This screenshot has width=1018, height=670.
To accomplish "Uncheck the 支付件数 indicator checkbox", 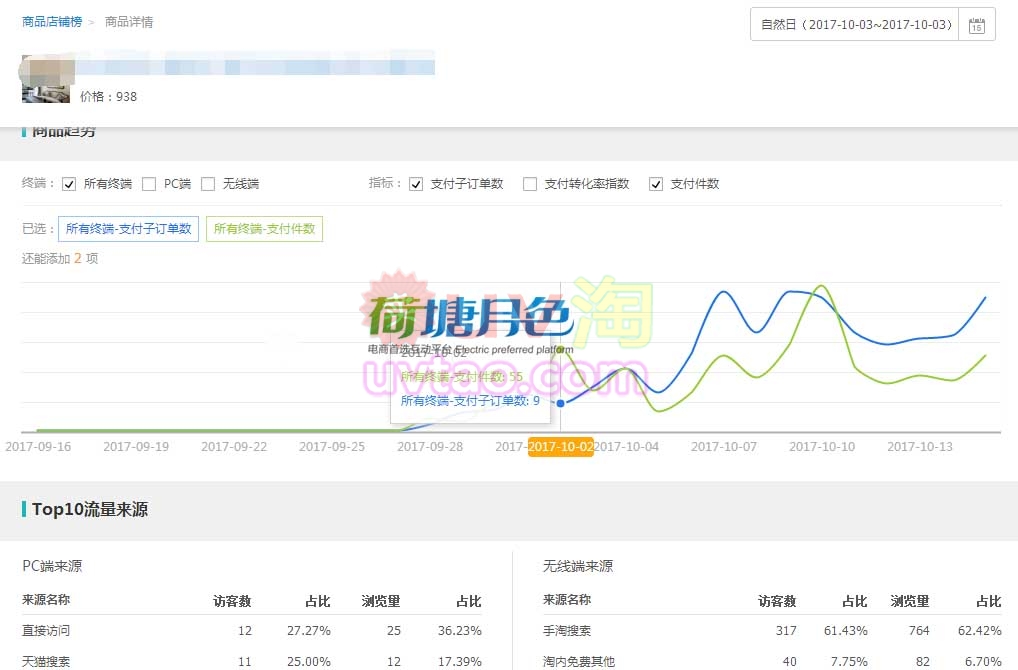I will [656, 184].
